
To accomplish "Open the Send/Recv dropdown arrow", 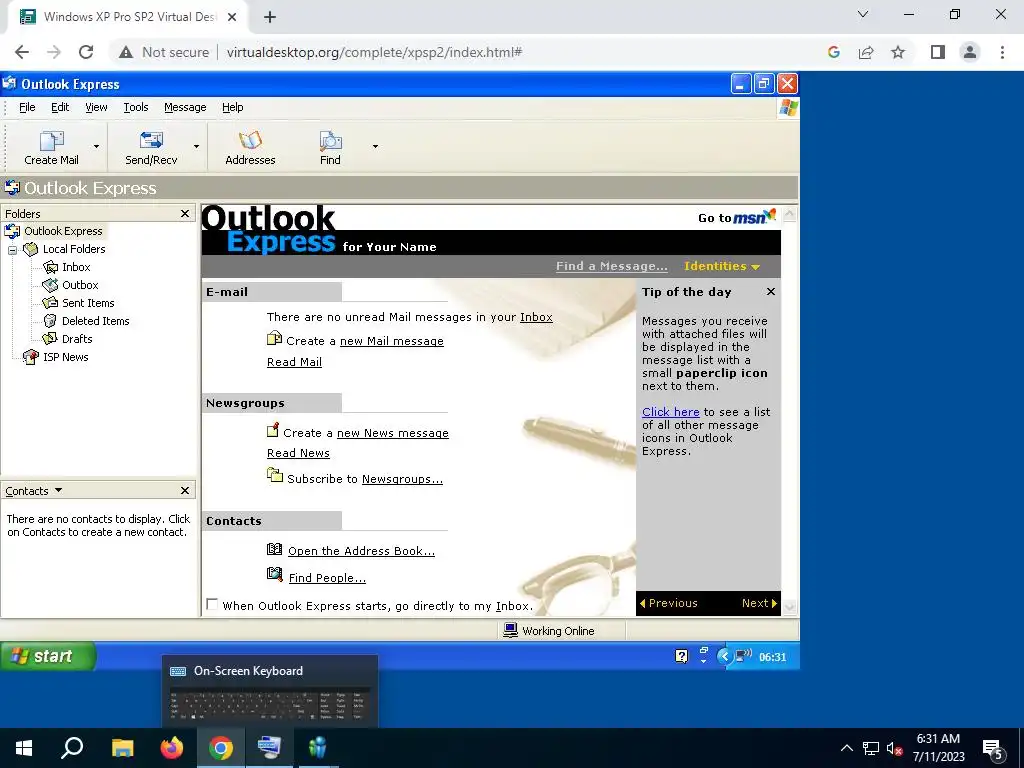I will tap(196, 146).
